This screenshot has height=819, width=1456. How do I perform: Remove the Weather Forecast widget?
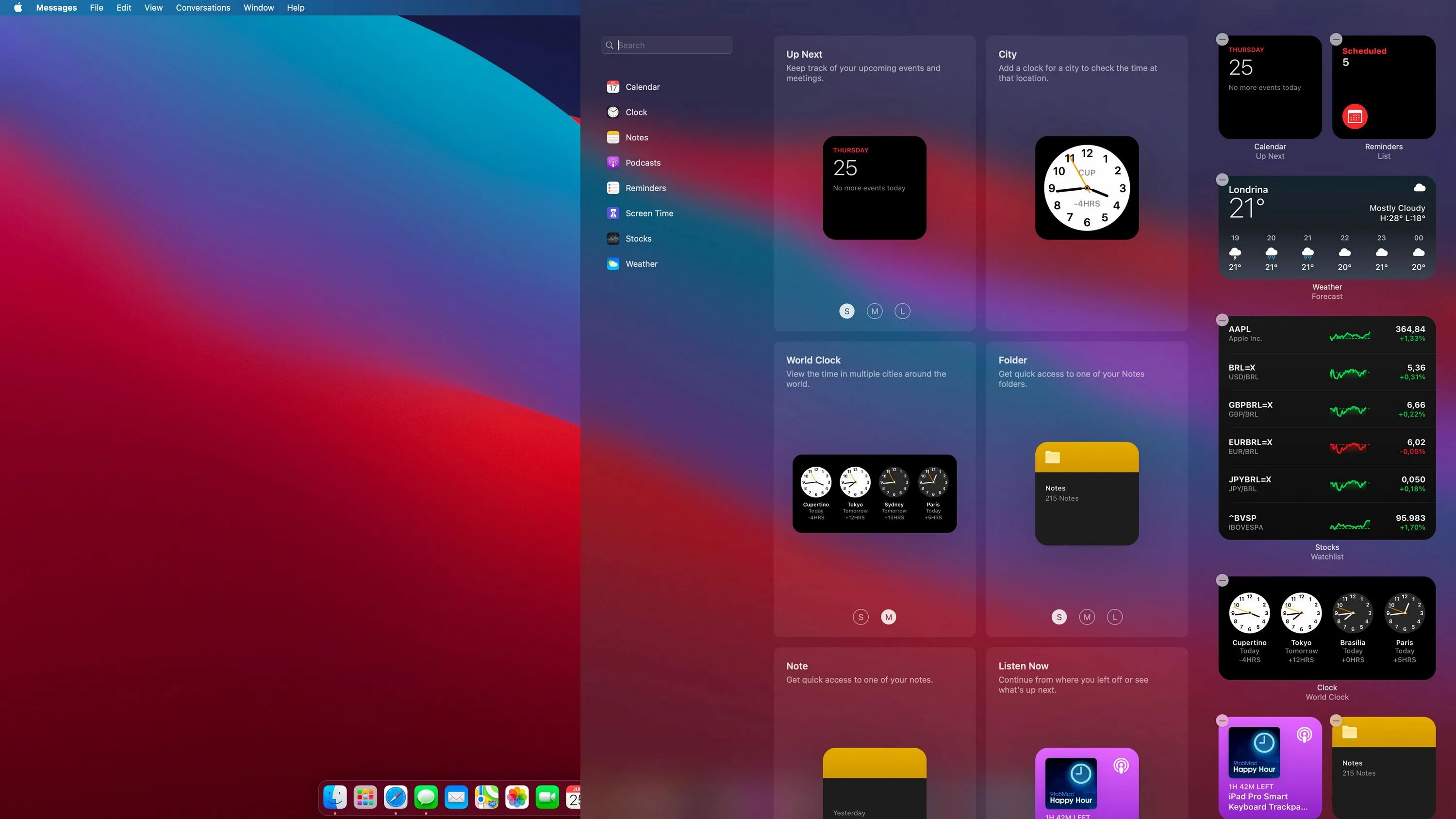(1222, 180)
